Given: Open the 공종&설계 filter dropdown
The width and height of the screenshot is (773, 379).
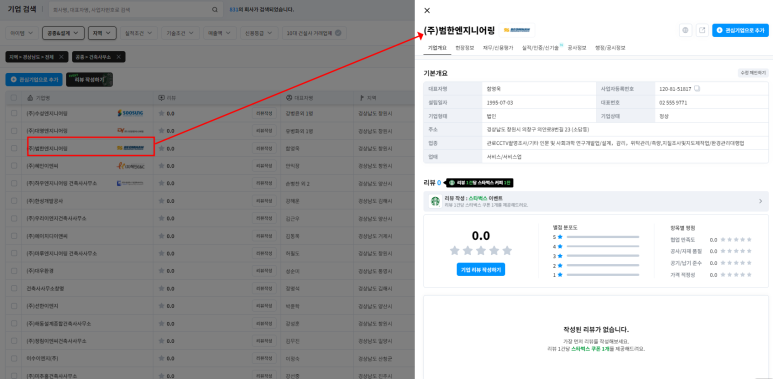Looking at the screenshot, I should [x=64, y=33].
